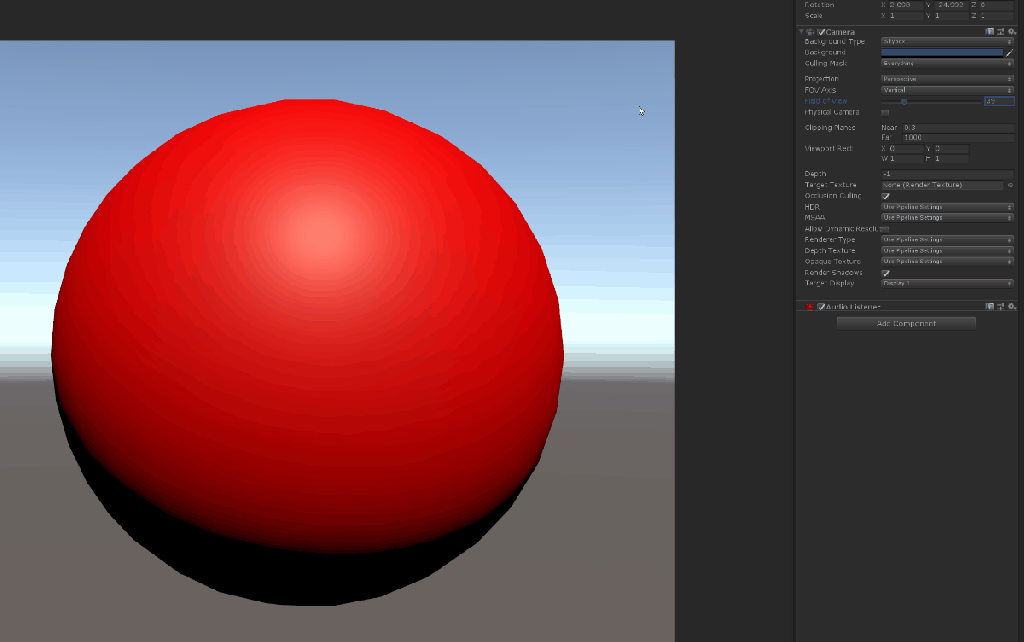Open Camera component settings gear

1012,32
